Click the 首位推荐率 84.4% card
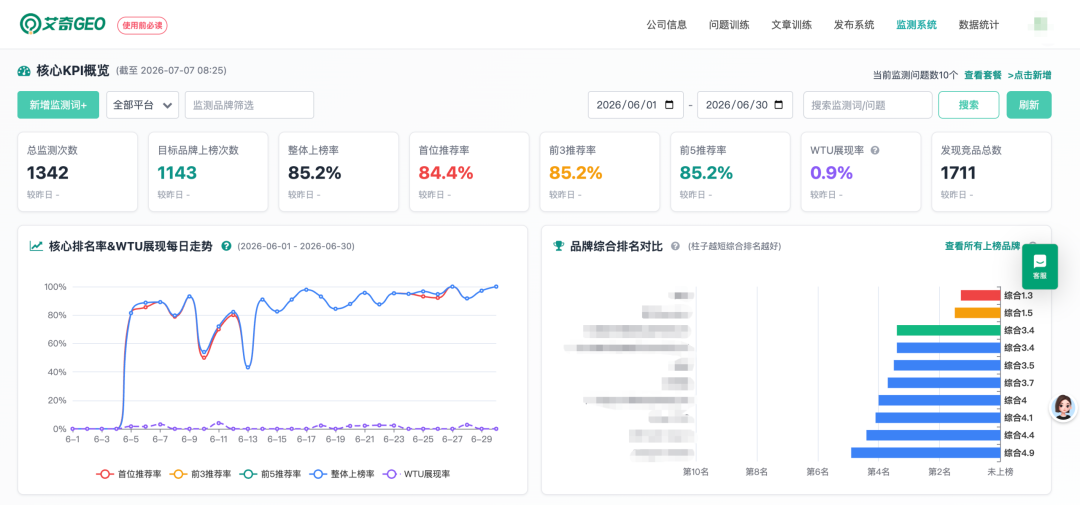Screen dimensions: 1080x505 469,172
